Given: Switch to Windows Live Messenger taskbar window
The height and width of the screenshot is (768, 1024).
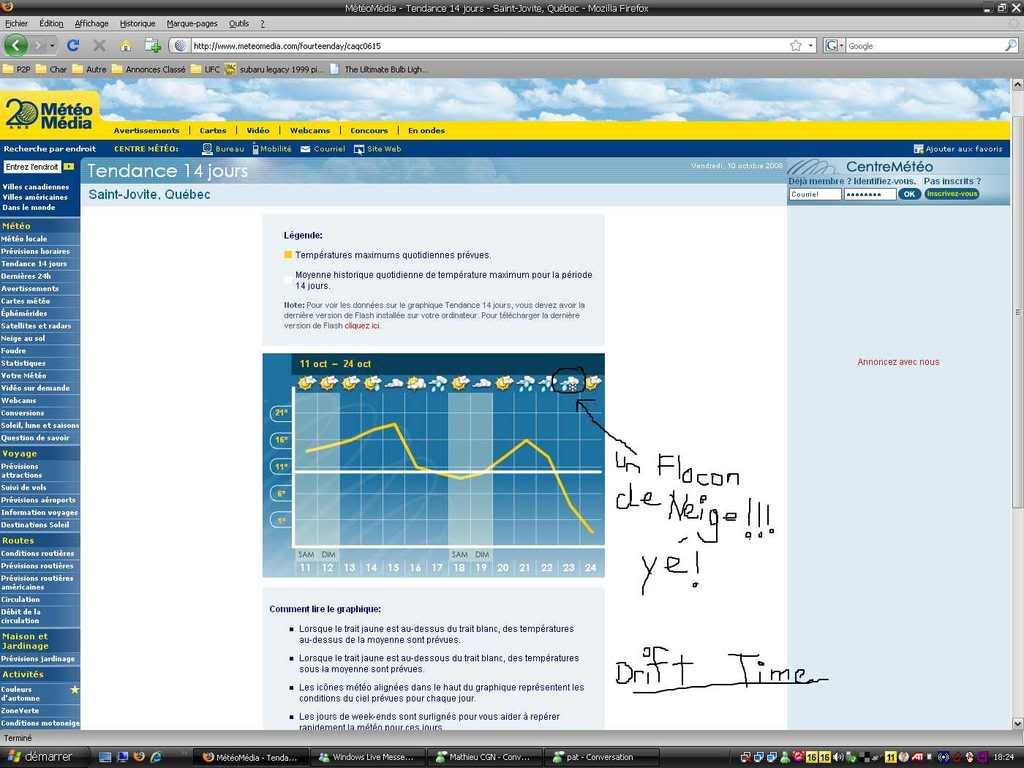Looking at the screenshot, I should (366, 757).
